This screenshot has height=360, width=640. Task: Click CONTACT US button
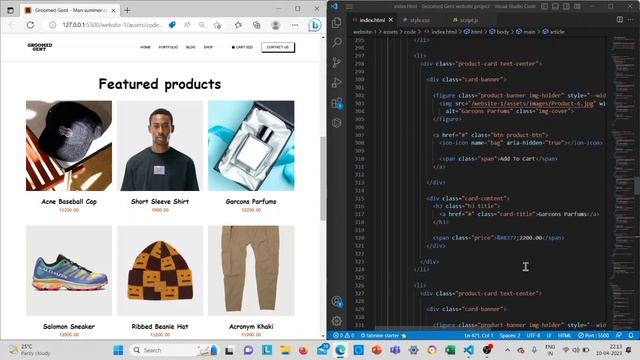click(x=278, y=47)
